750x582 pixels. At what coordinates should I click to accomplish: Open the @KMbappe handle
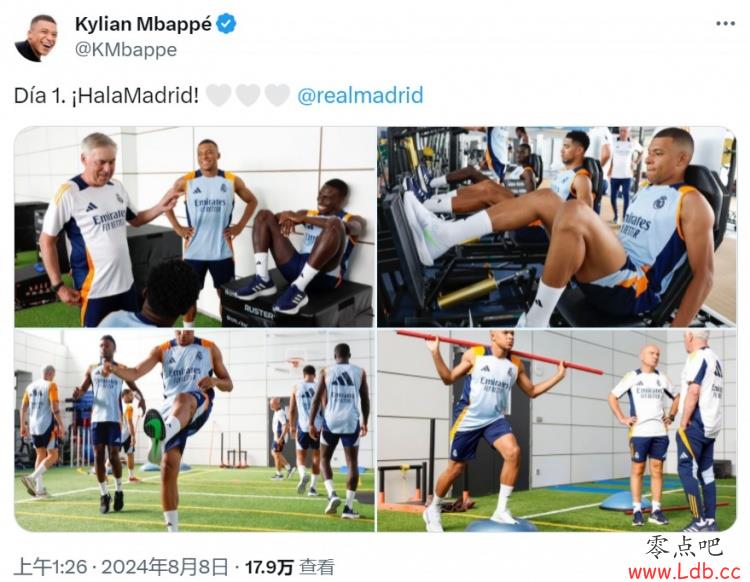point(126,50)
